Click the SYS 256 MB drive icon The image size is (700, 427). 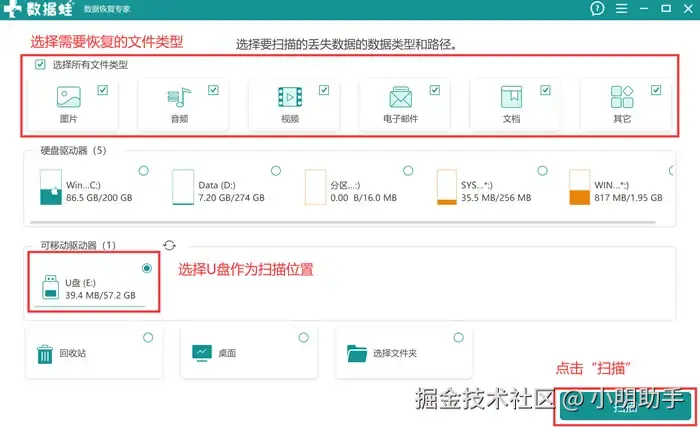(447, 187)
